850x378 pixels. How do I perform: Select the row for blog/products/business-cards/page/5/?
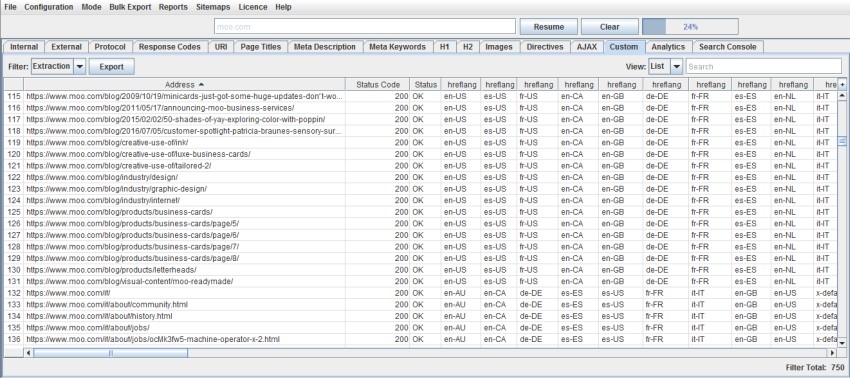point(421,223)
